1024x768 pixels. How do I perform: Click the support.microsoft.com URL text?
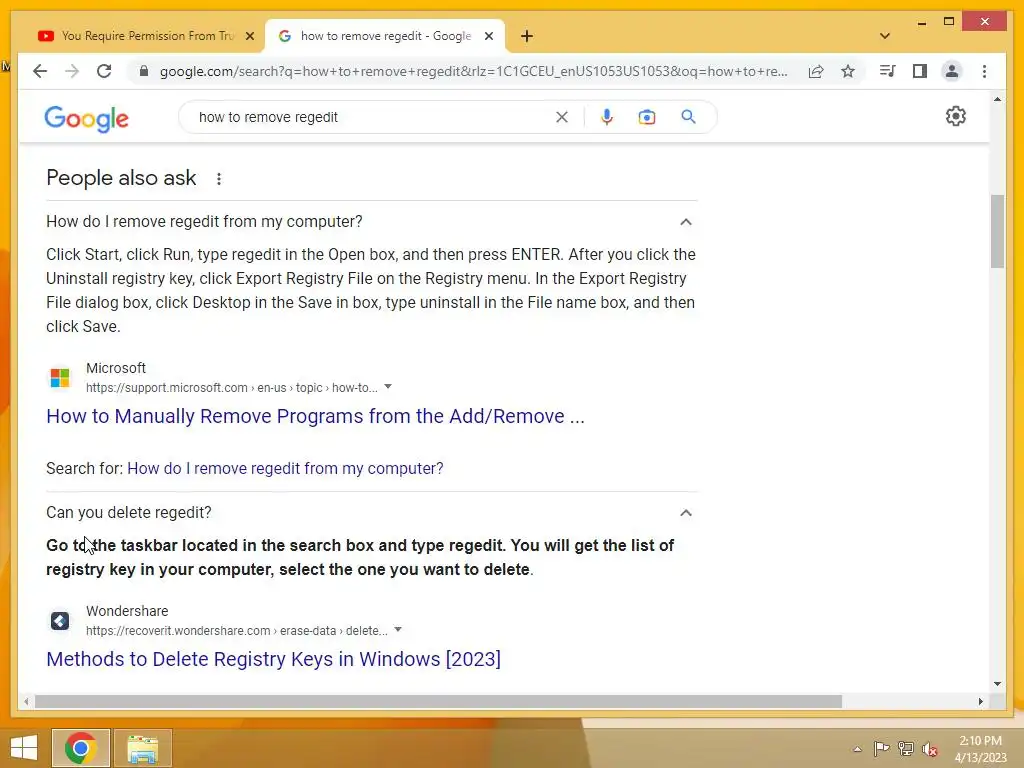pos(232,387)
